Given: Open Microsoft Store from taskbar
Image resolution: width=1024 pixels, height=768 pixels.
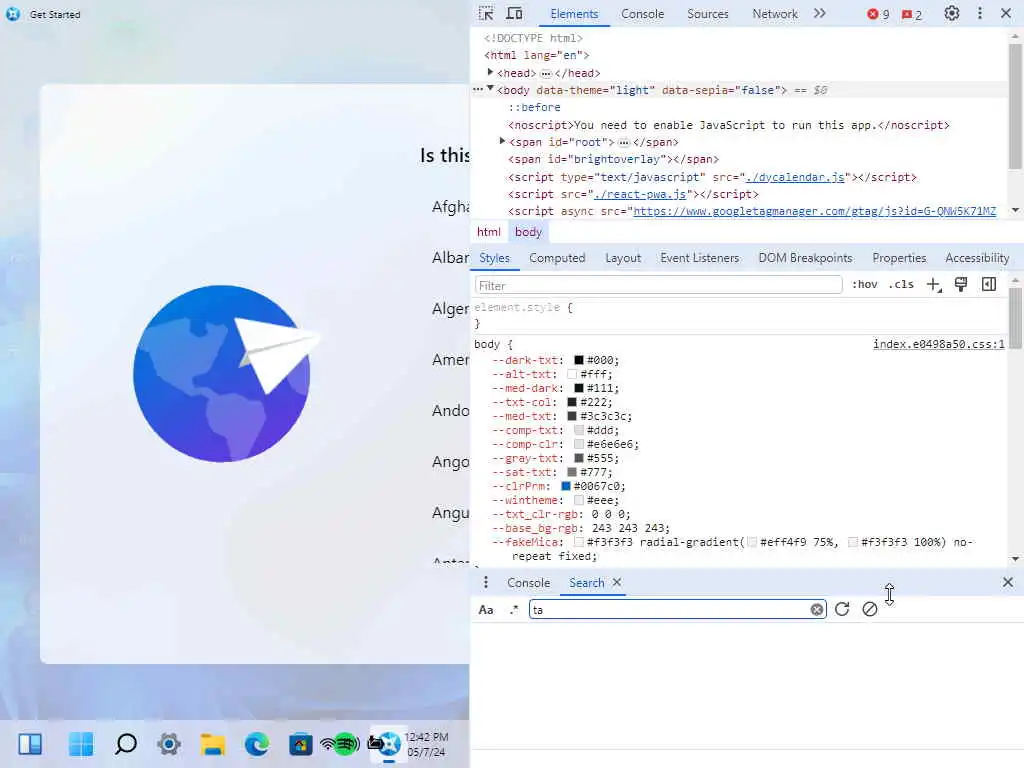Looking at the screenshot, I should (x=300, y=744).
